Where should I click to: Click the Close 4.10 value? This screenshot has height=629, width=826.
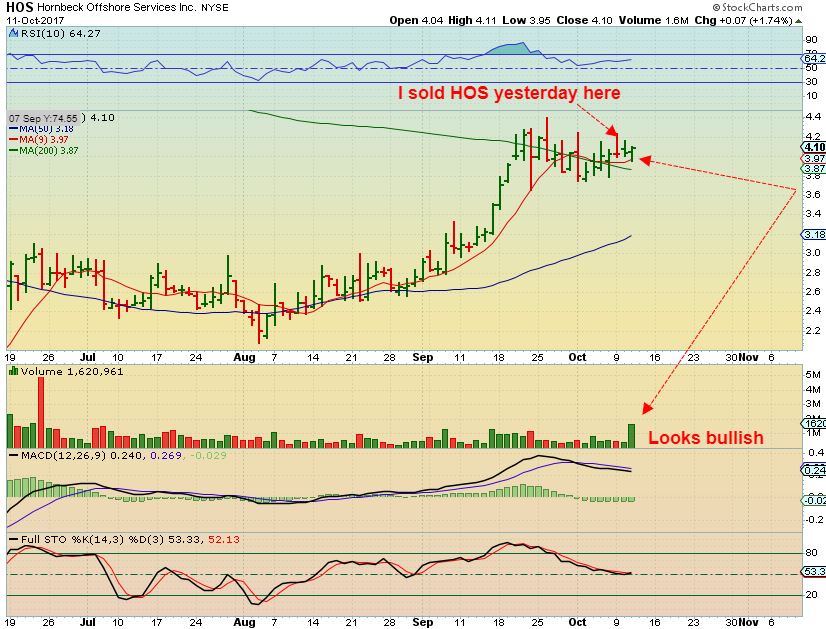[x=585, y=21]
